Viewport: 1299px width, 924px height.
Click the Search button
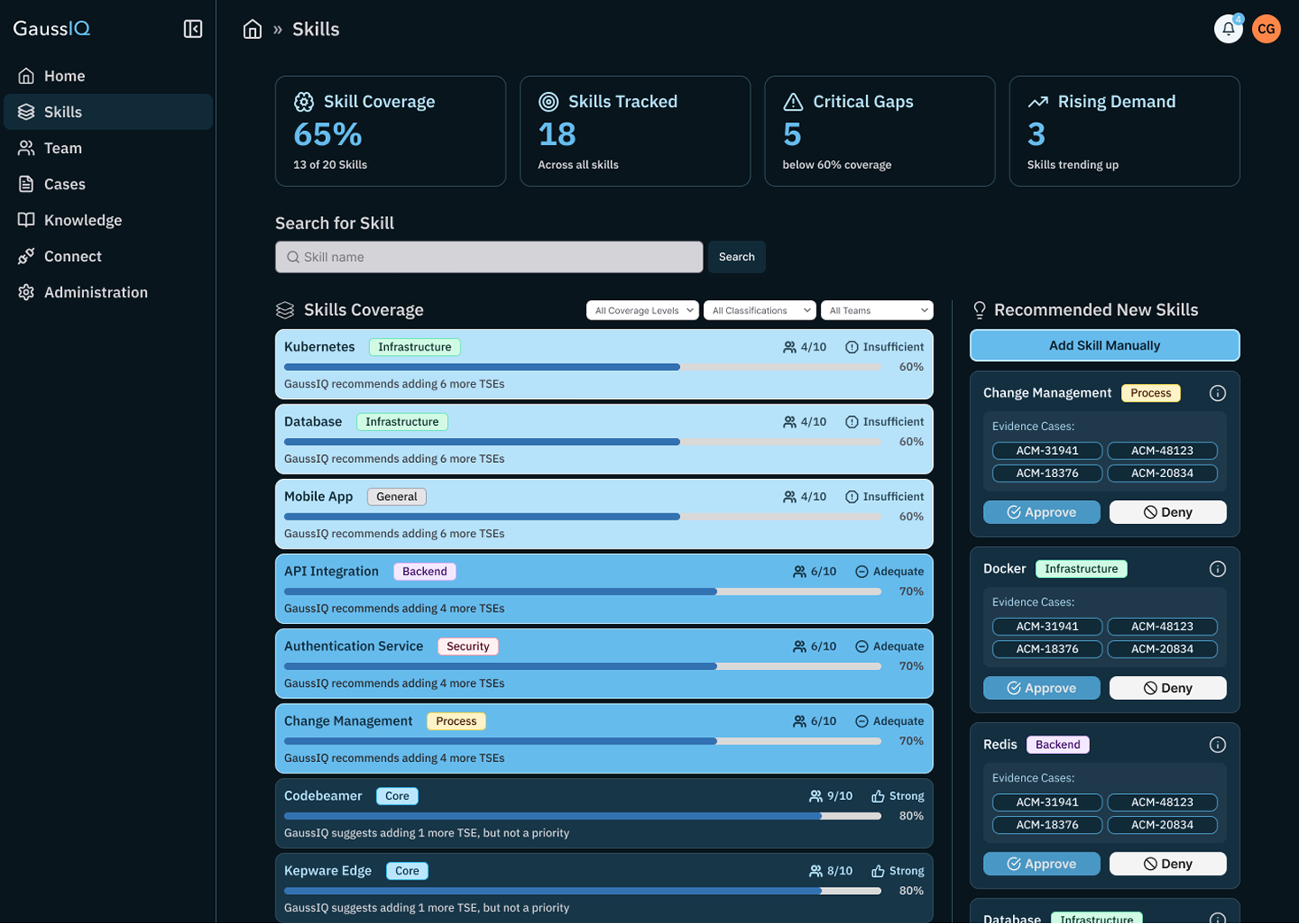[737, 258]
